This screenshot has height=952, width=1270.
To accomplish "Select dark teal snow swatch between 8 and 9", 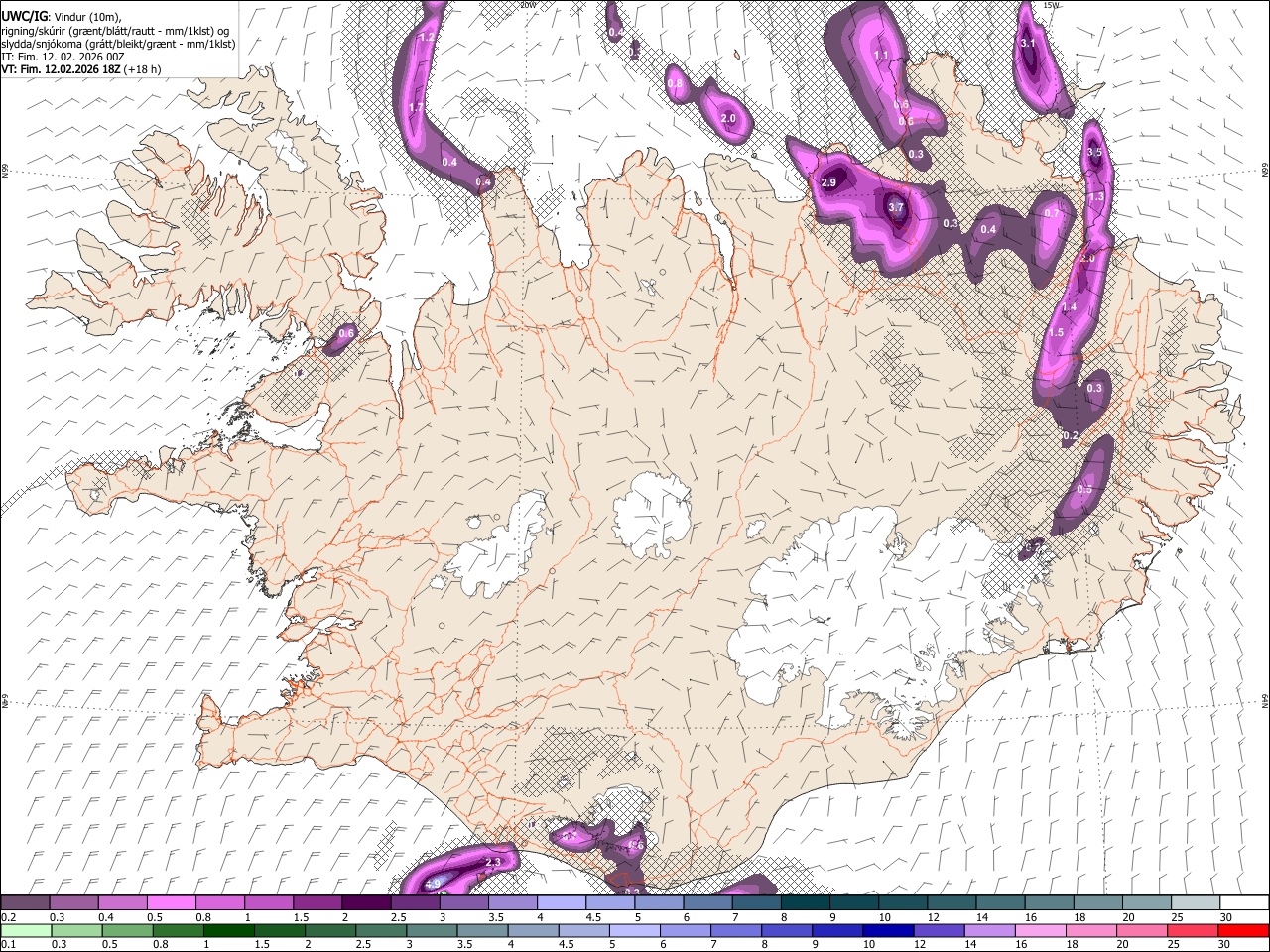I will pos(805,902).
